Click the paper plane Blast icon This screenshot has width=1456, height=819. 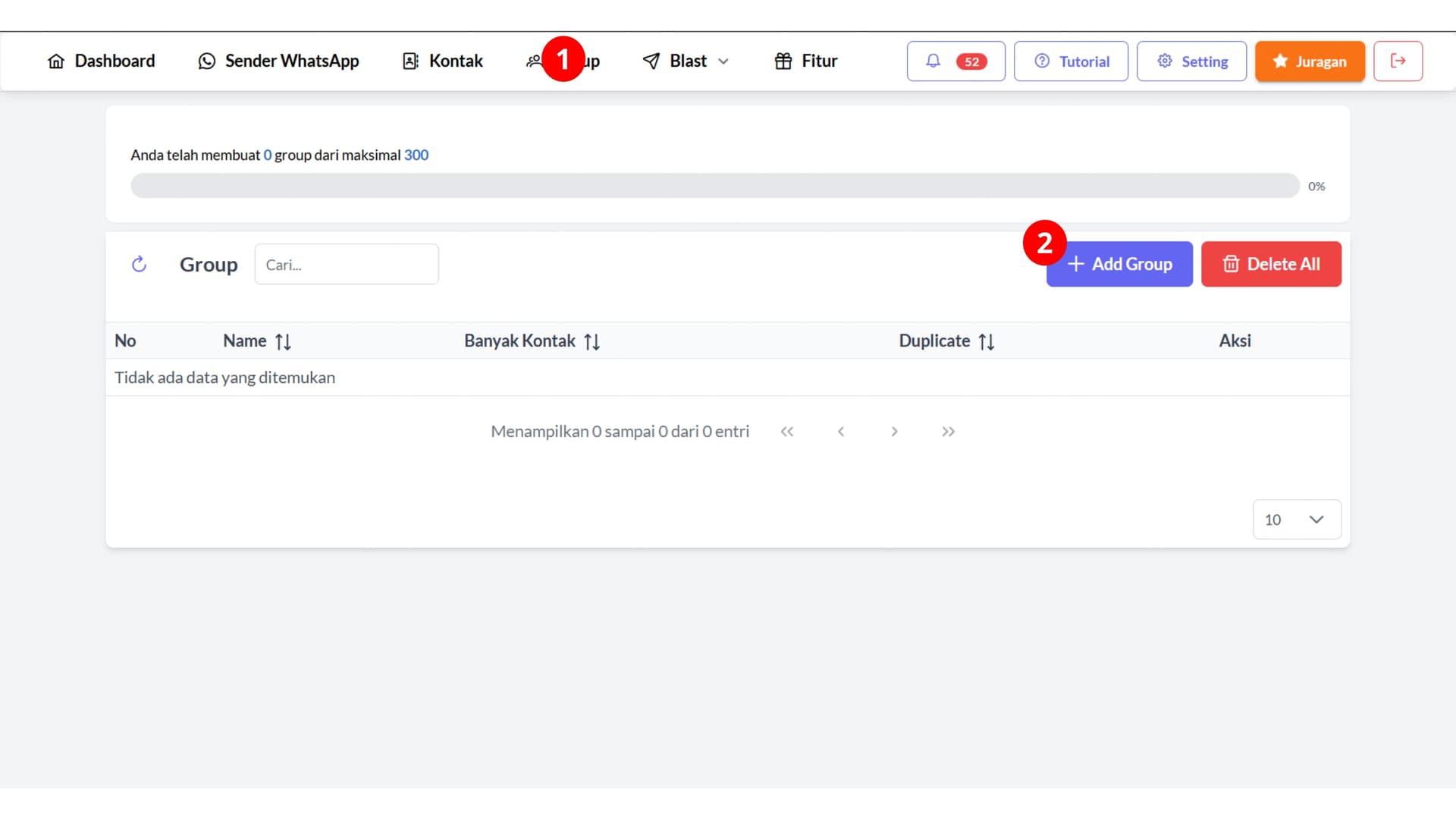651,61
